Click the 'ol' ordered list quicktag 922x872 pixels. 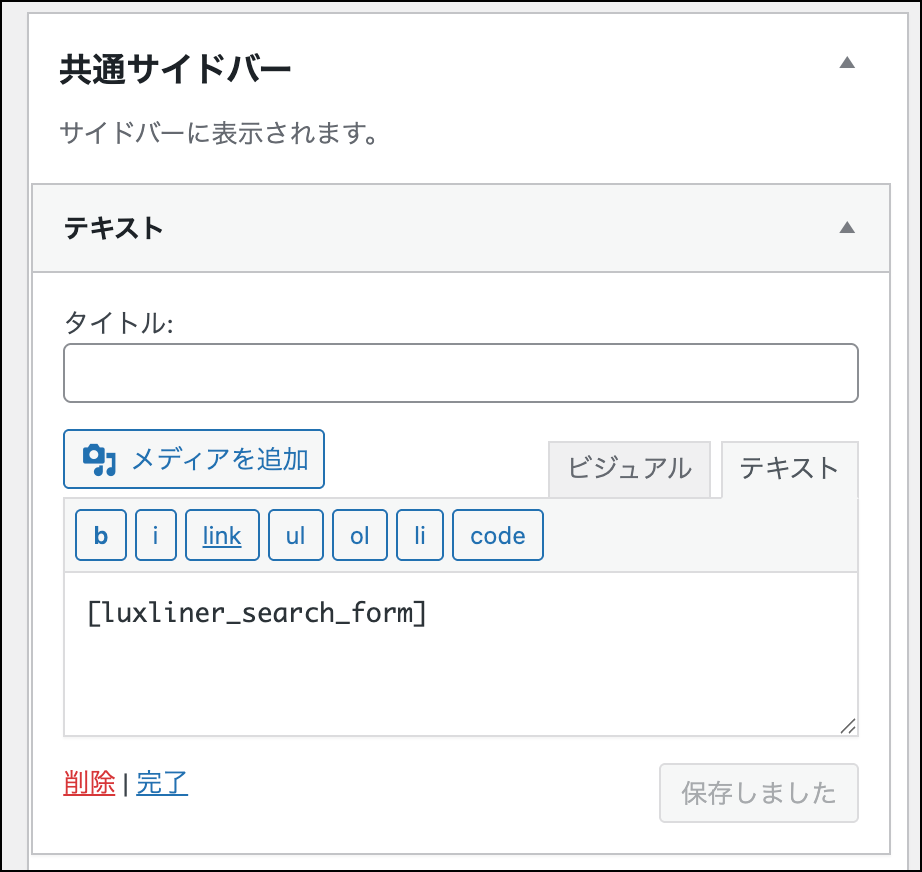pos(360,535)
